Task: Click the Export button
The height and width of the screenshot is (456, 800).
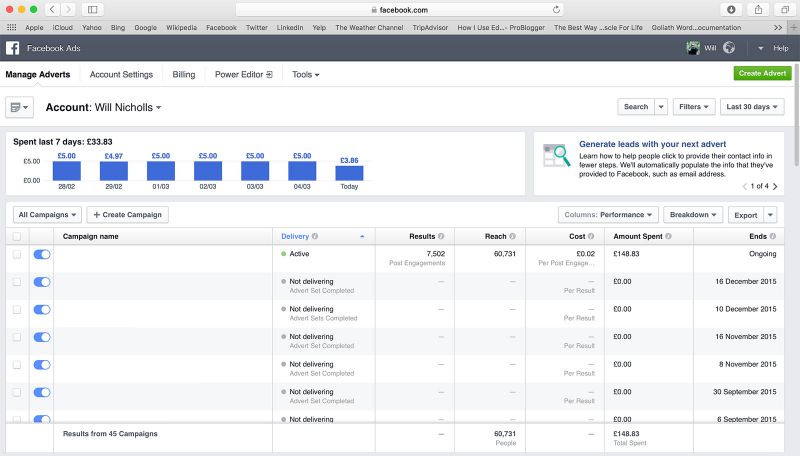Action: tap(745, 215)
